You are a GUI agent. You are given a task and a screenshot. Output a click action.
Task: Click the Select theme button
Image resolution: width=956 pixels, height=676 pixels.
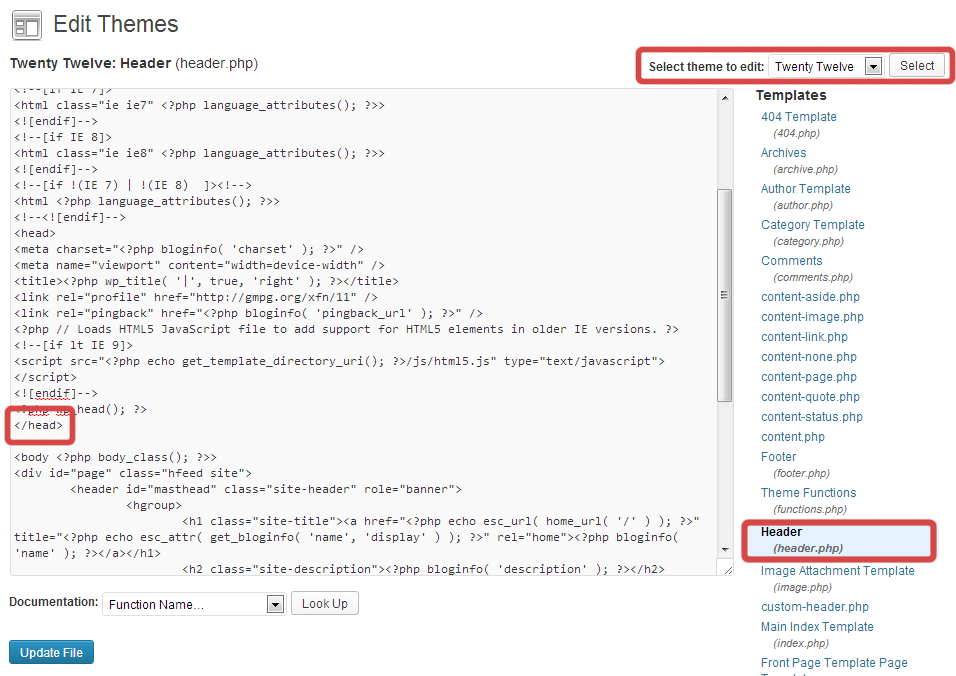coord(916,66)
